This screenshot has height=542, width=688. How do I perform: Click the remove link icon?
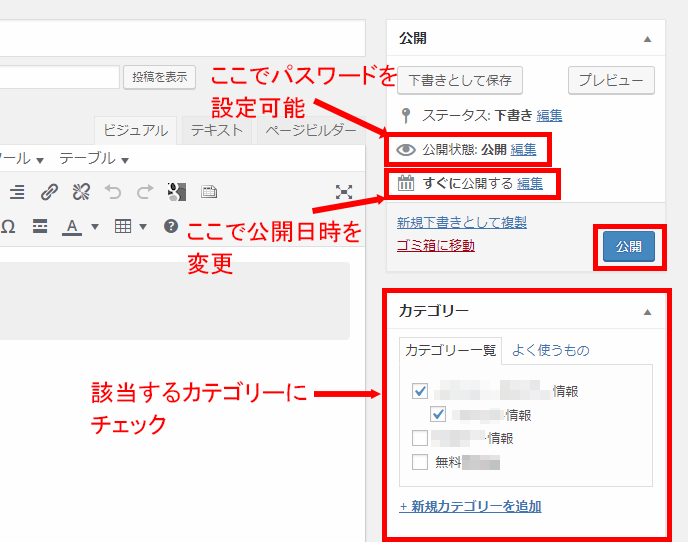[81, 192]
